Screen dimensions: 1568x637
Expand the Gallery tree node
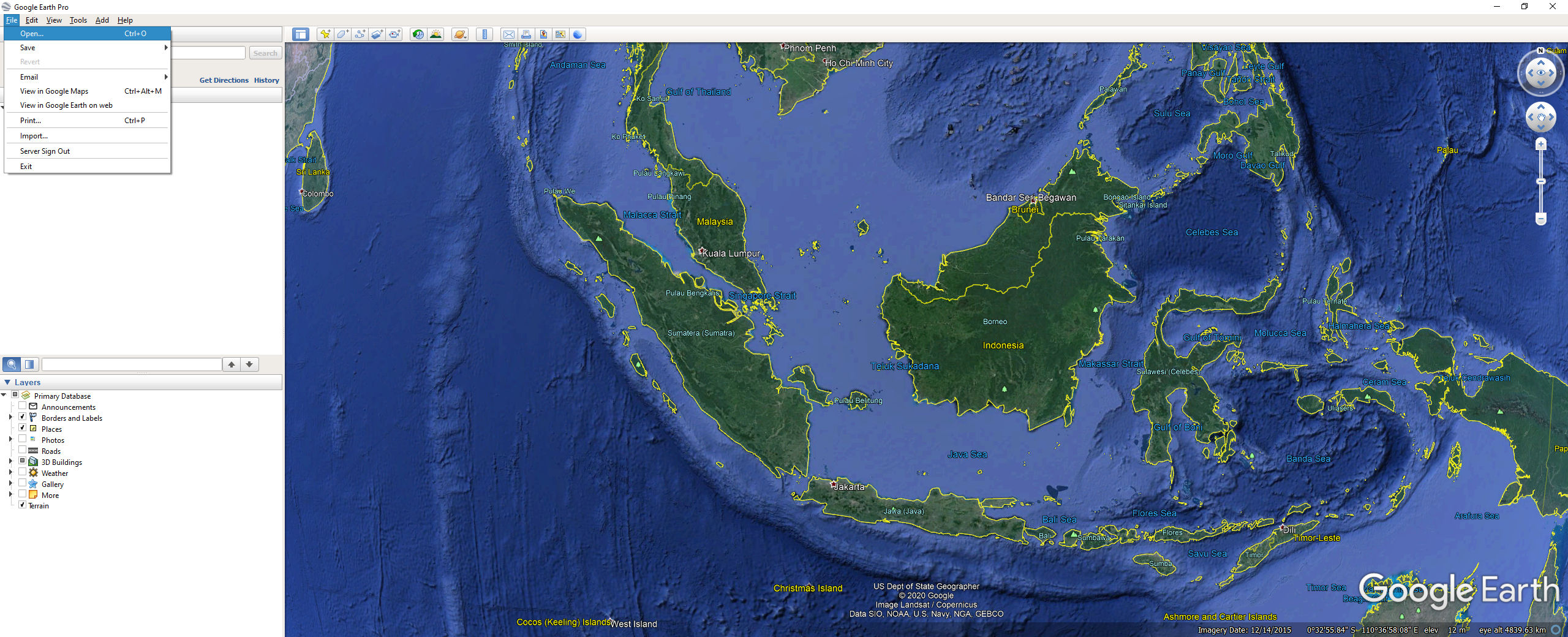(10, 483)
